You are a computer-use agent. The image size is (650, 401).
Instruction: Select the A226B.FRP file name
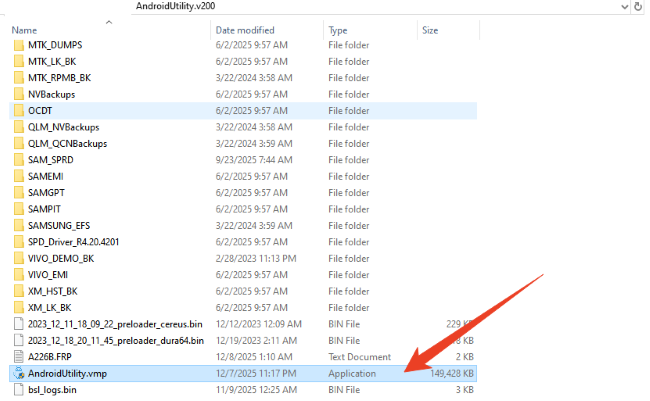(50, 357)
